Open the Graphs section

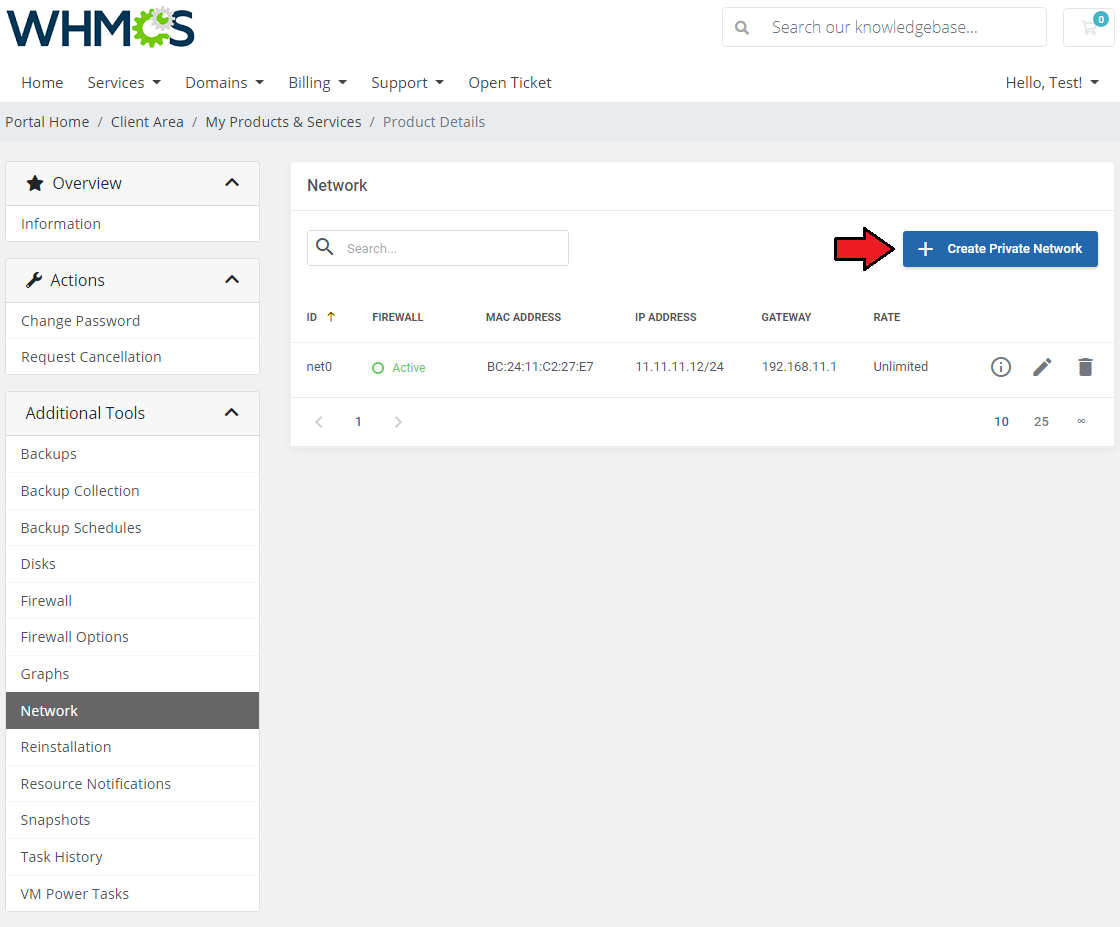(132, 674)
